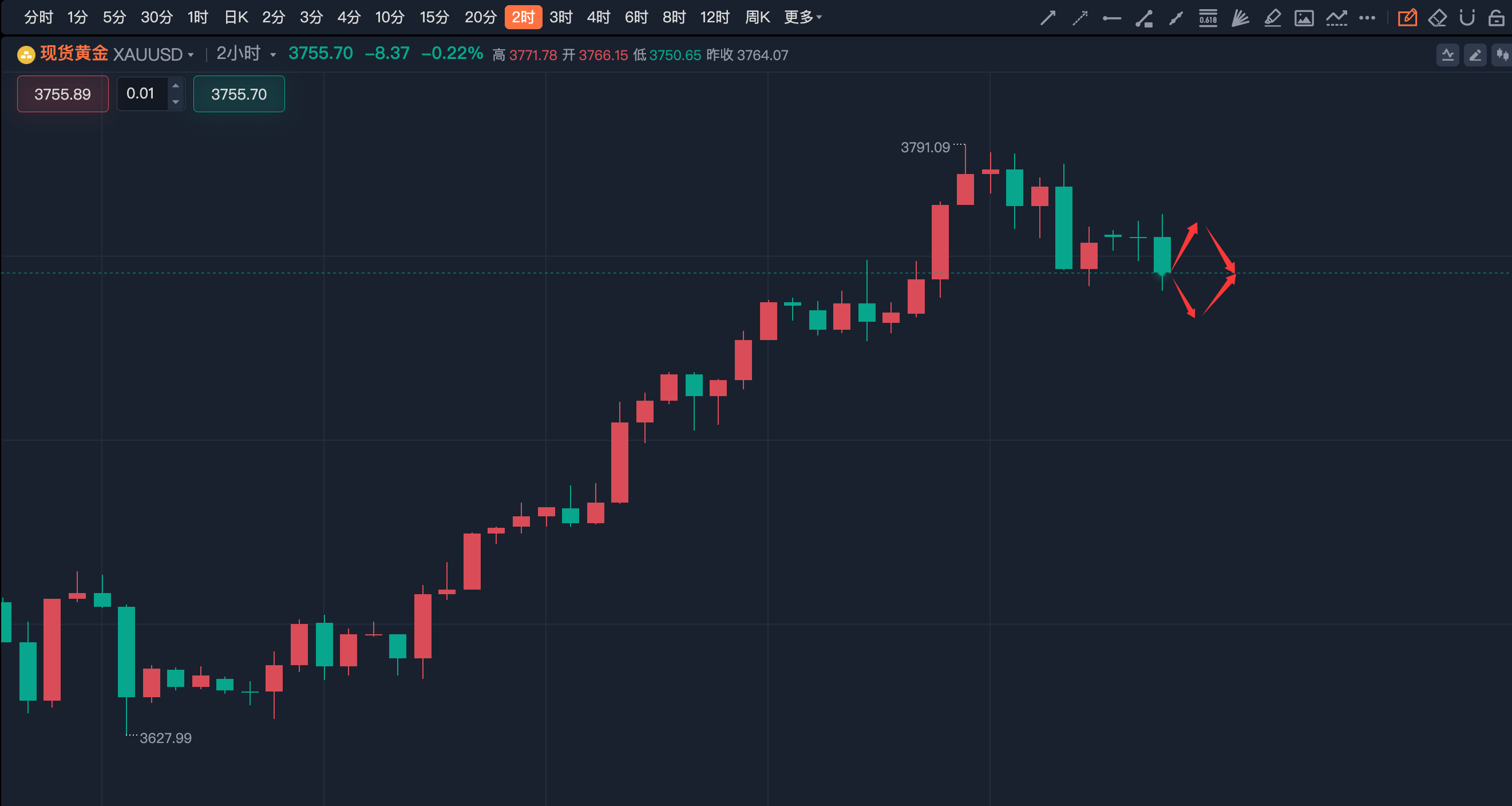Select the highlighter marker tool
This screenshot has height=806, width=1512.
(x=1272, y=18)
